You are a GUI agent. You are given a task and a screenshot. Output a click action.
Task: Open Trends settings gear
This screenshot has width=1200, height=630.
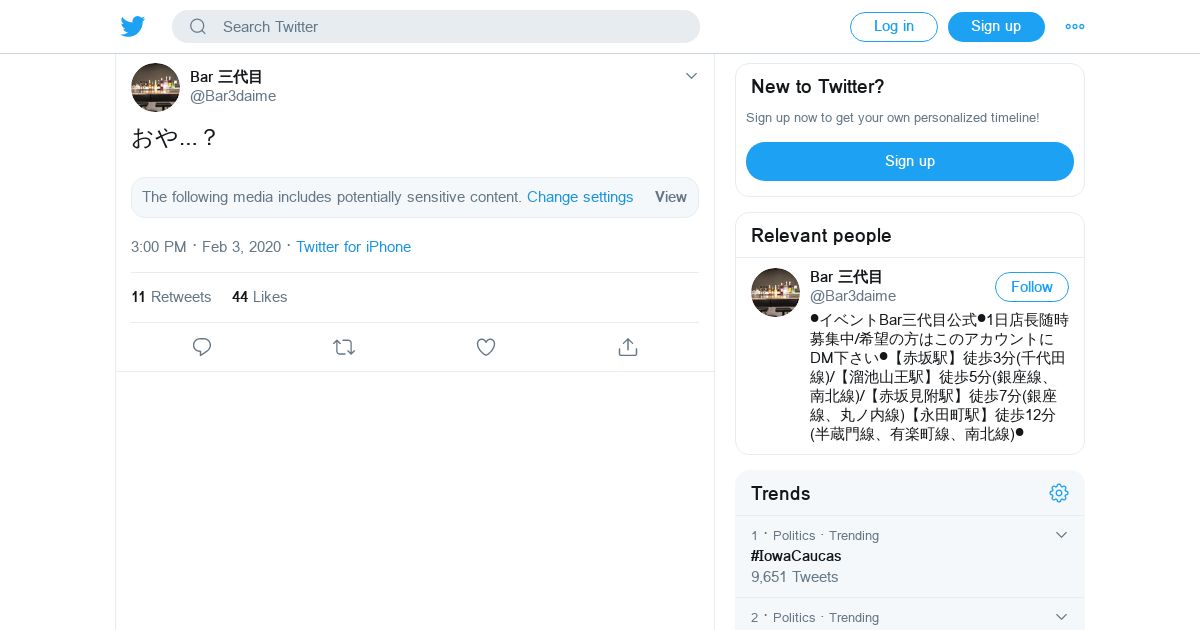click(1059, 493)
